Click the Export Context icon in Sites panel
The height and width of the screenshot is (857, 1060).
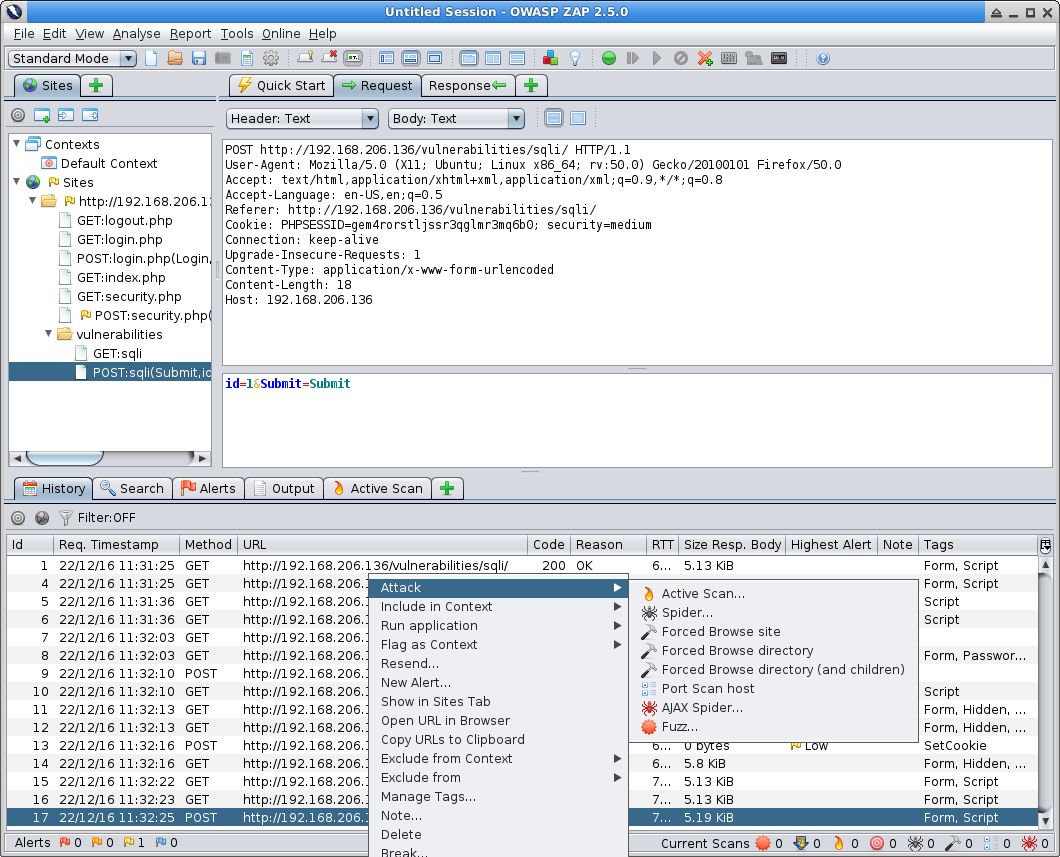tap(90, 116)
